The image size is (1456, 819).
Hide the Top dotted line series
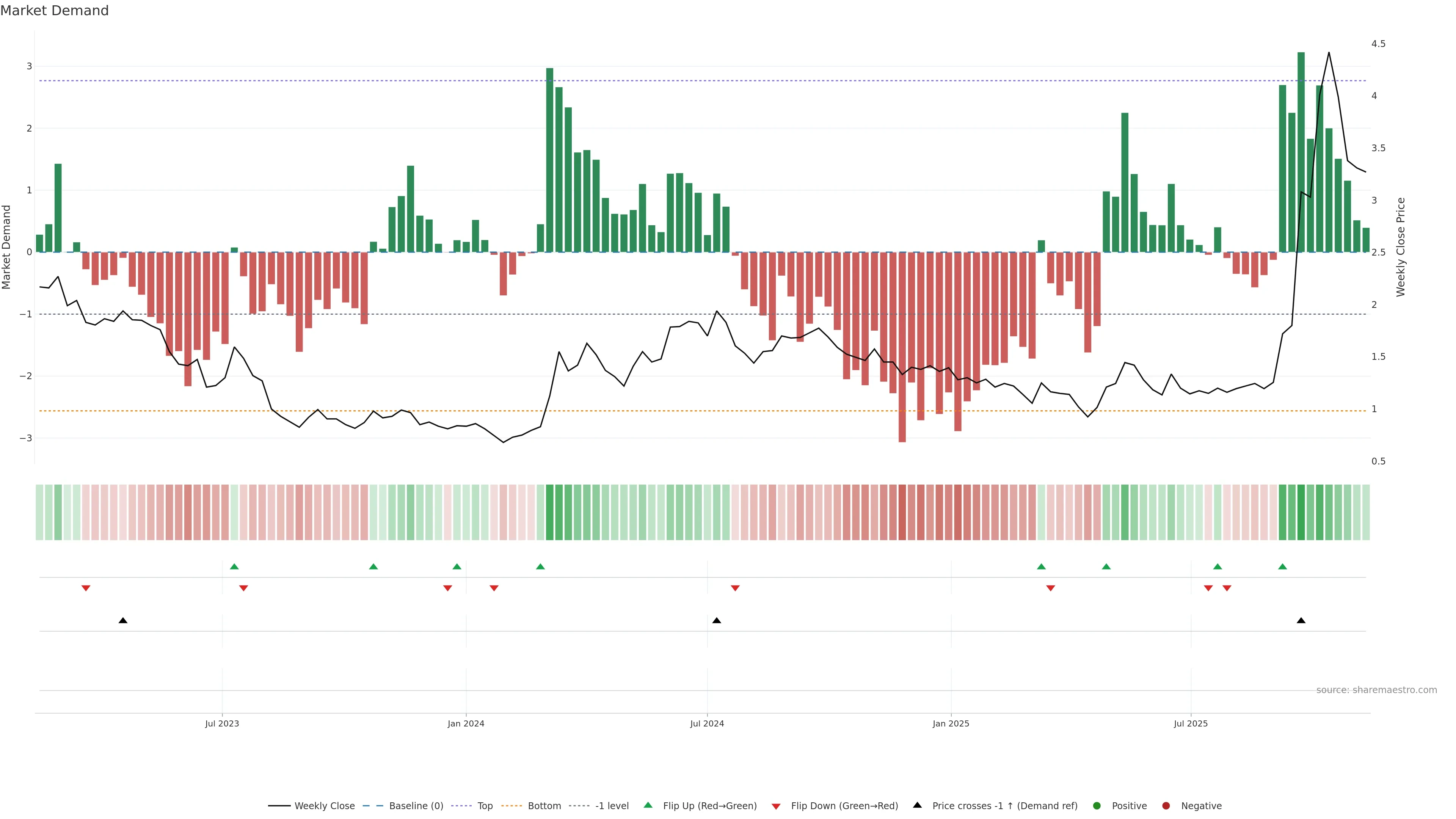[x=485, y=806]
